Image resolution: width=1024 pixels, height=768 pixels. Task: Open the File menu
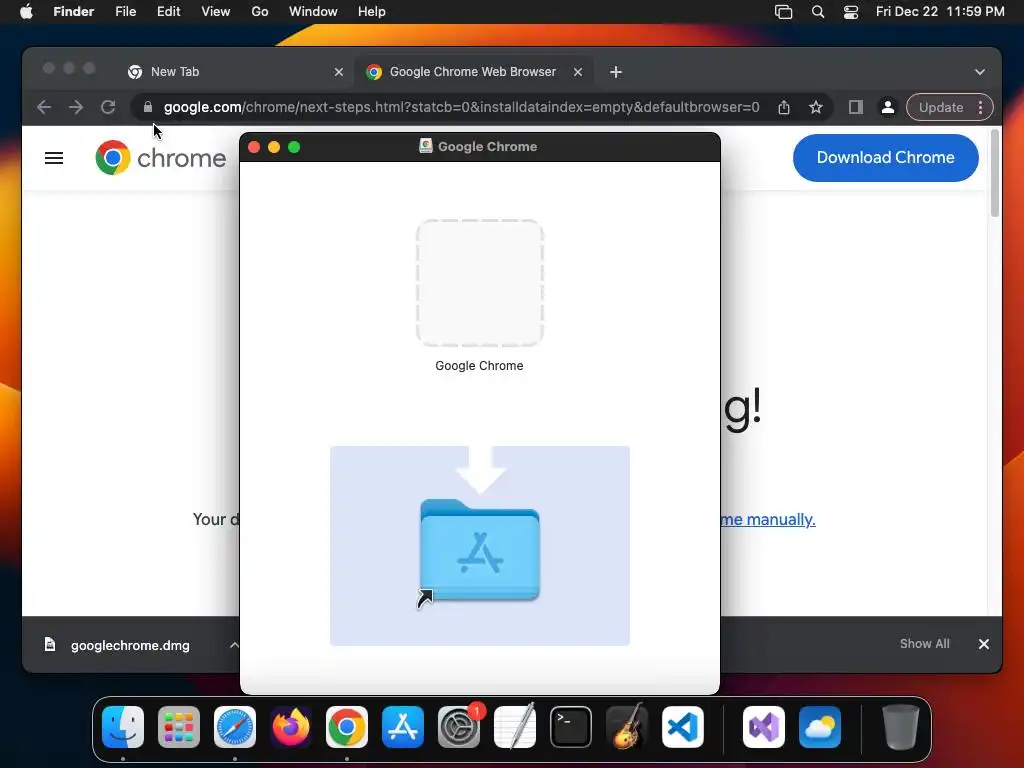(x=125, y=12)
